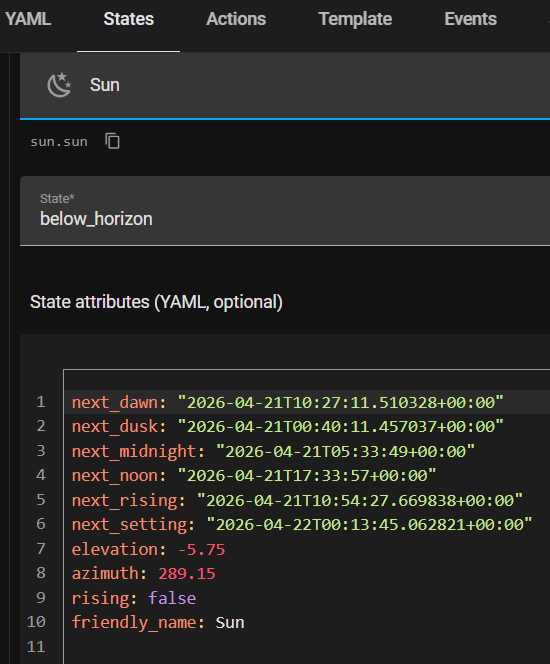The height and width of the screenshot is (664, 550).
Task: Click the moon and stars Sun icon
Action: 59,85
